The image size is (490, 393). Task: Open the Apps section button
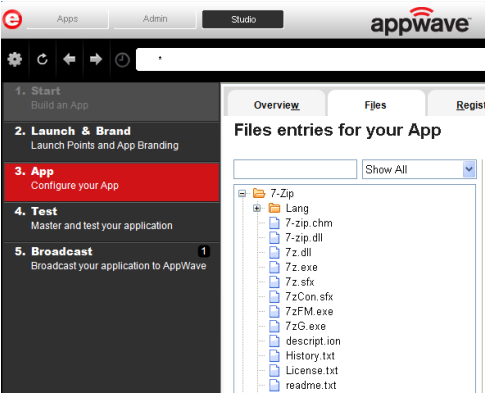click(x=68, y=19)
